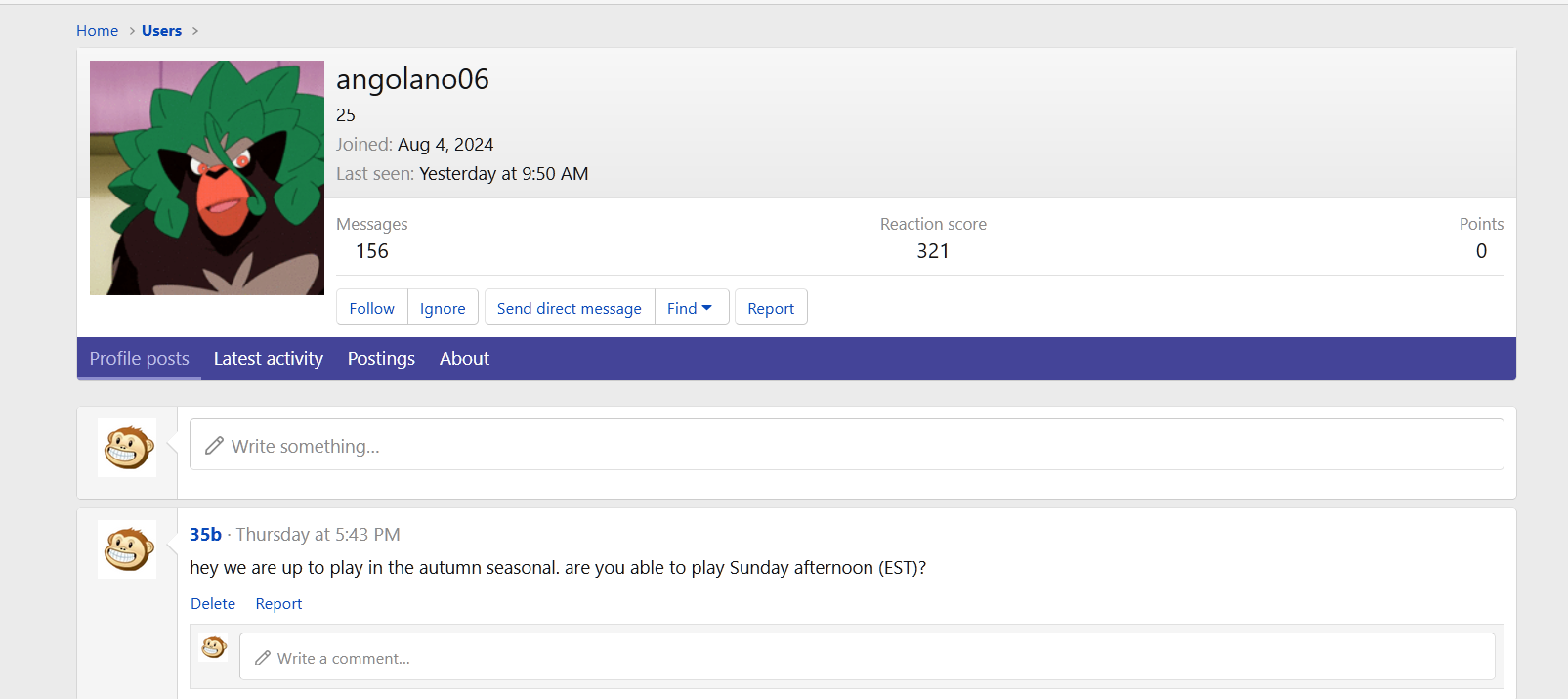Follow user angolano06

(371, 308)
